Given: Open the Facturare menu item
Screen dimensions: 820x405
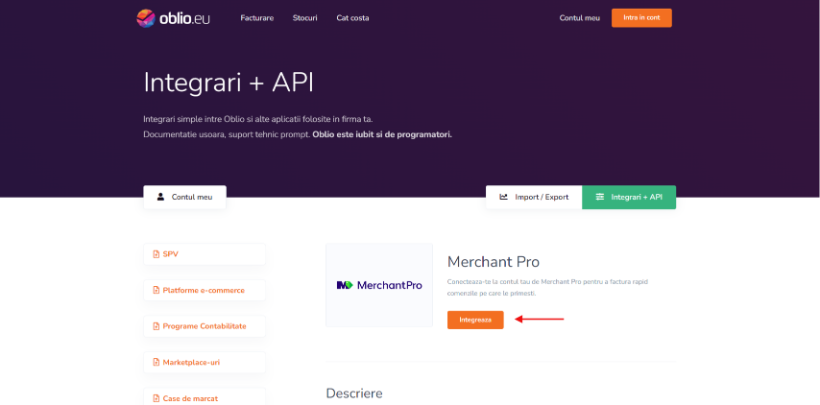Looking at the screenshot, I should pos(257,18).
